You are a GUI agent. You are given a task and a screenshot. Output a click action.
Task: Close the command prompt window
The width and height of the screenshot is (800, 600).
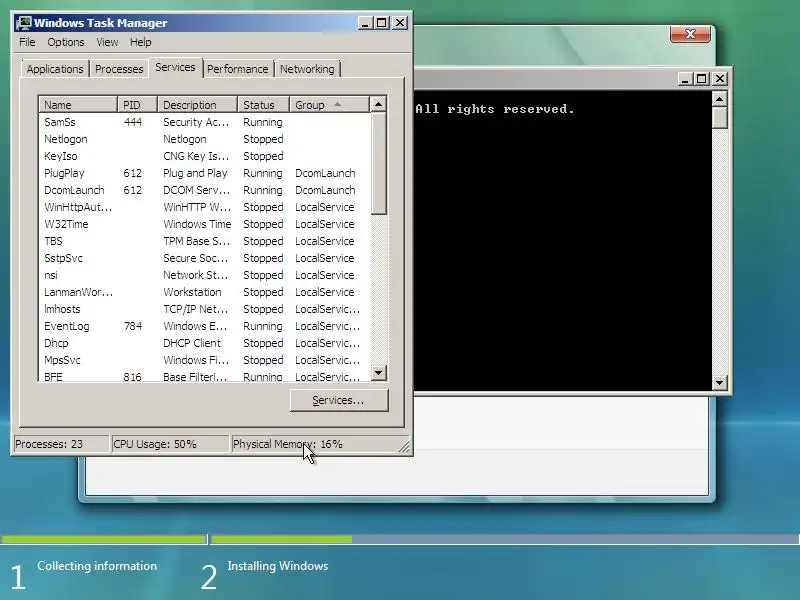719,79
